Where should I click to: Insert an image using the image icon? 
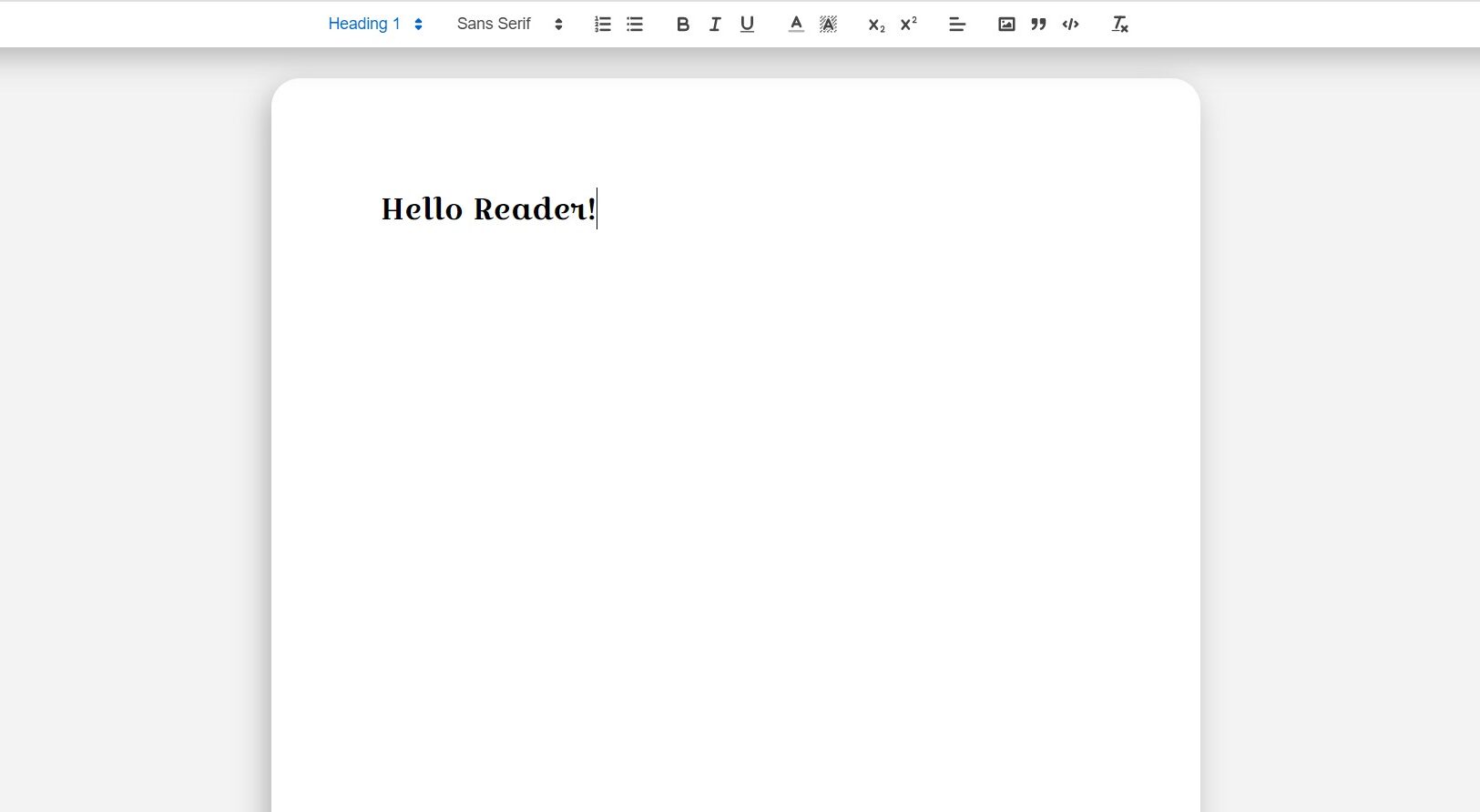[x=1006, y=25]
